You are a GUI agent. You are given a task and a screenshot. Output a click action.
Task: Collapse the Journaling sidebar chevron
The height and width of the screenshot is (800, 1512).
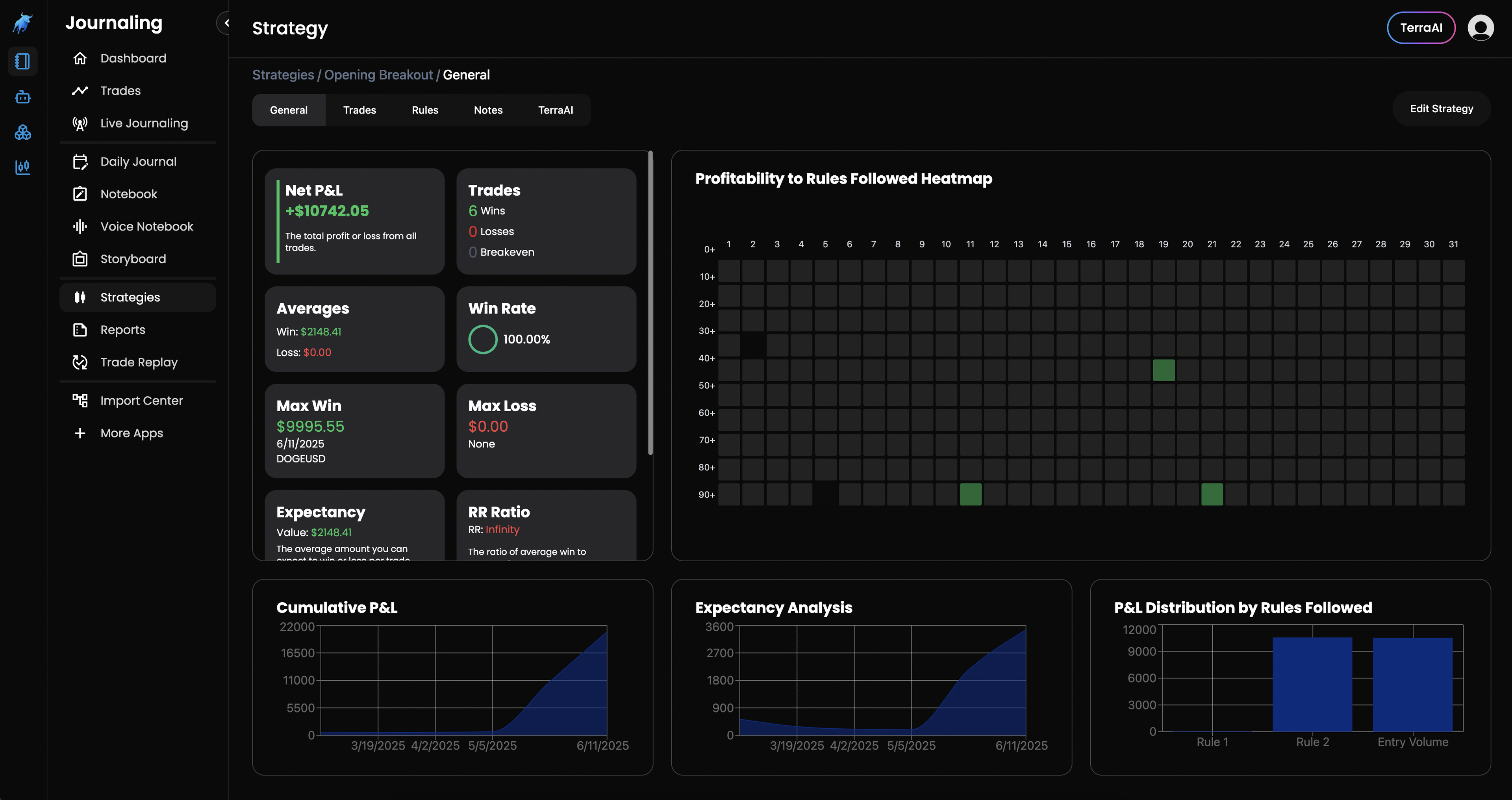[x=226, y=23]
